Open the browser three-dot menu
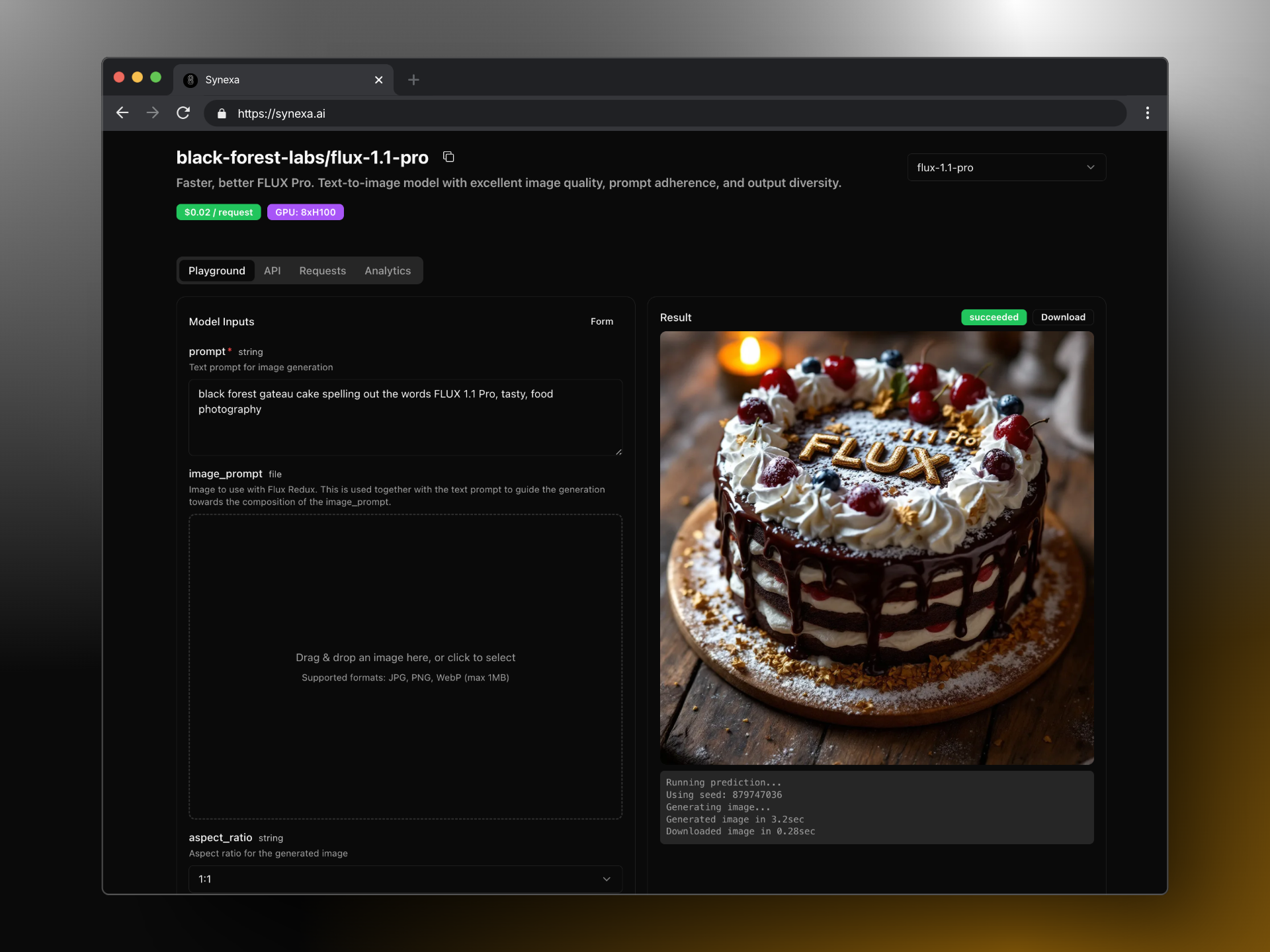This screenshot has width=1270, height=952. point(1147,113)
